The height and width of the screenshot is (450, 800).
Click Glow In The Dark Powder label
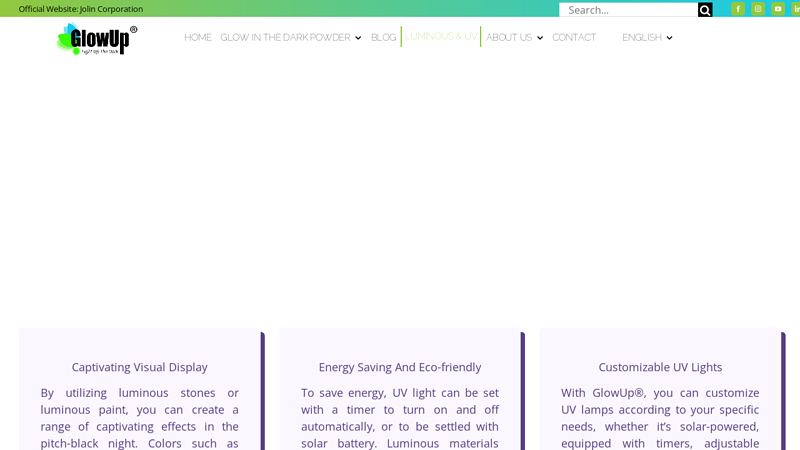click(285, 37)
